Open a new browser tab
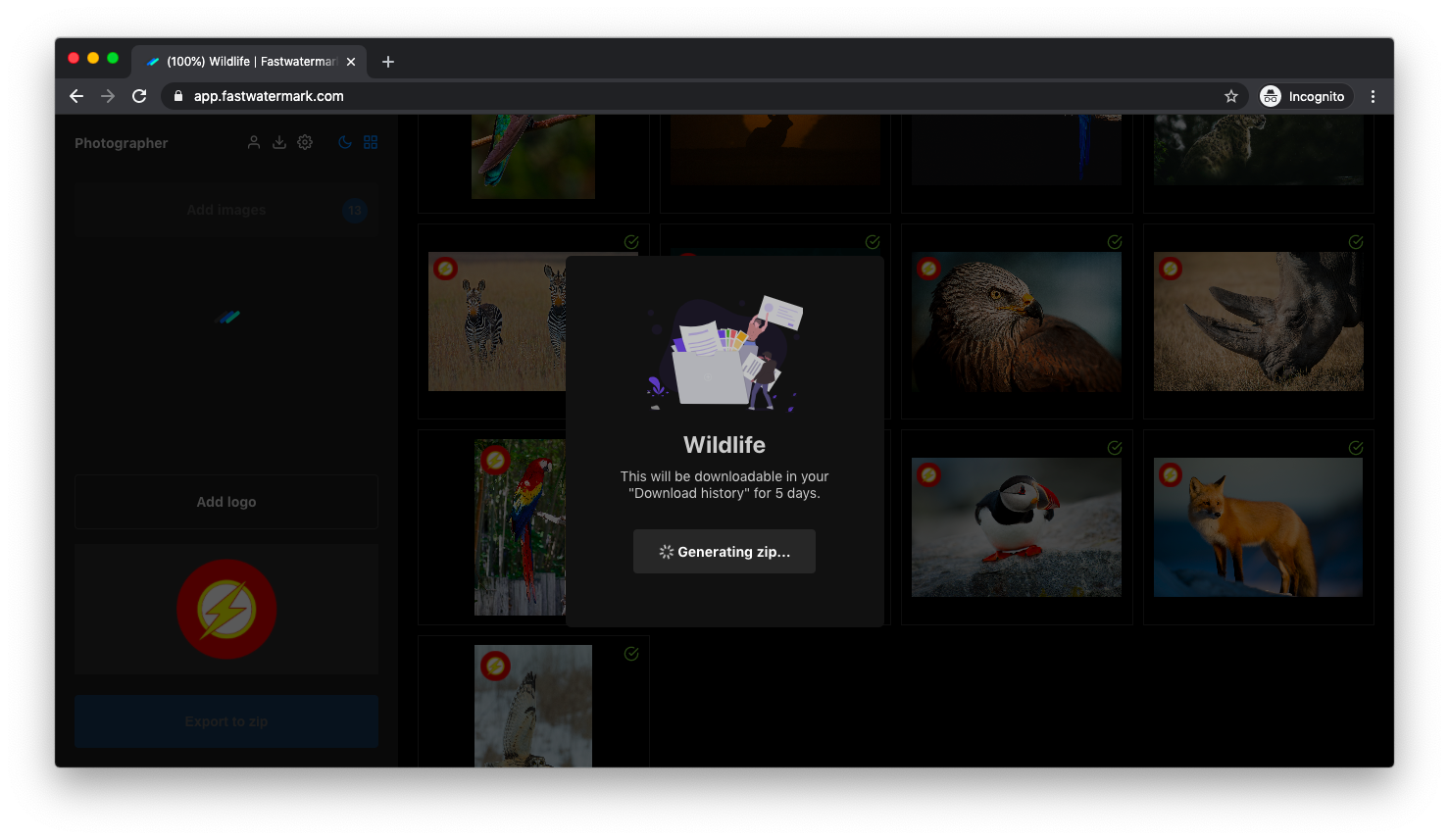The height and width of the screenshot is (840, 1449). coord(388,62)
